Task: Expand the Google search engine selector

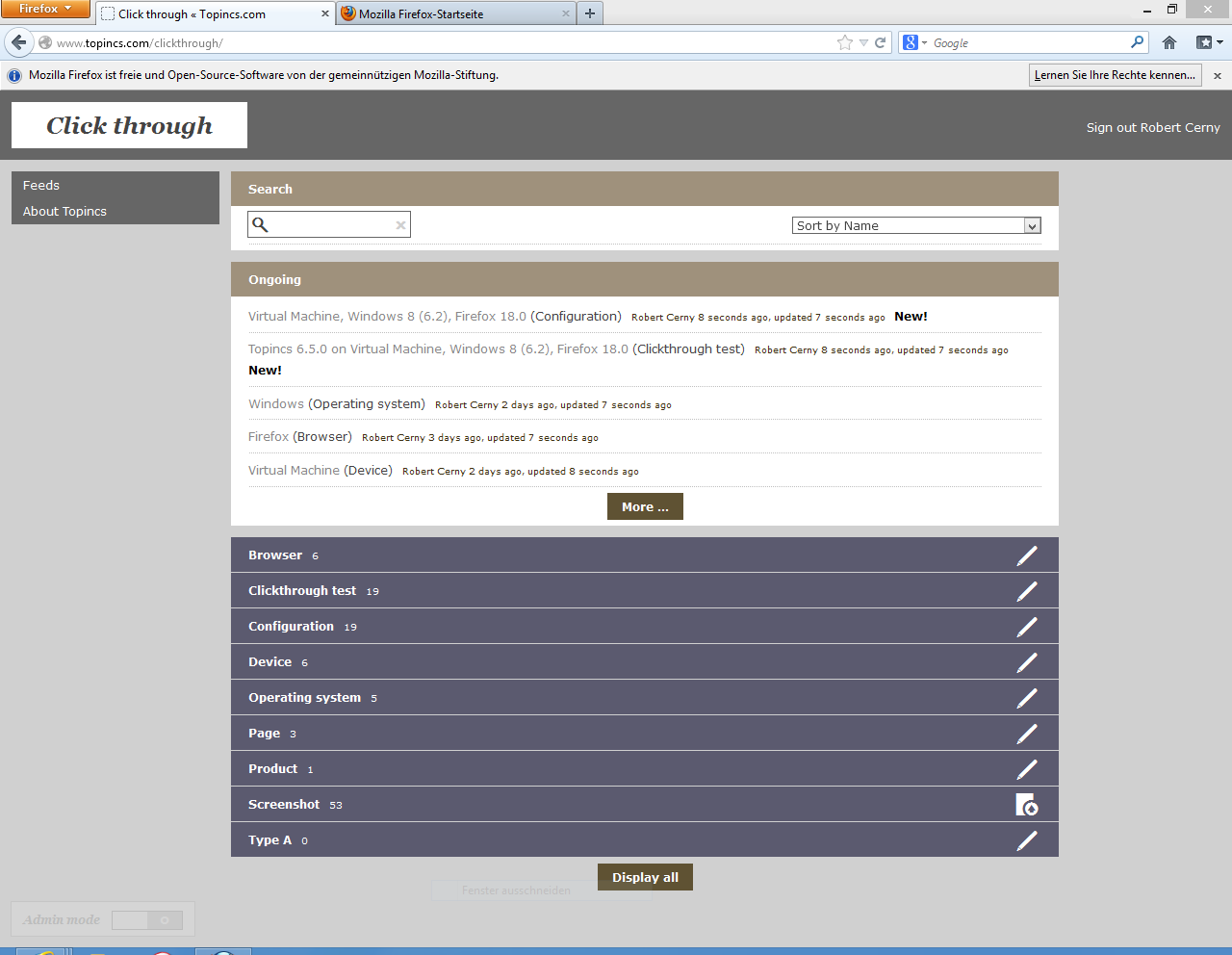Action: click(914, 42)
